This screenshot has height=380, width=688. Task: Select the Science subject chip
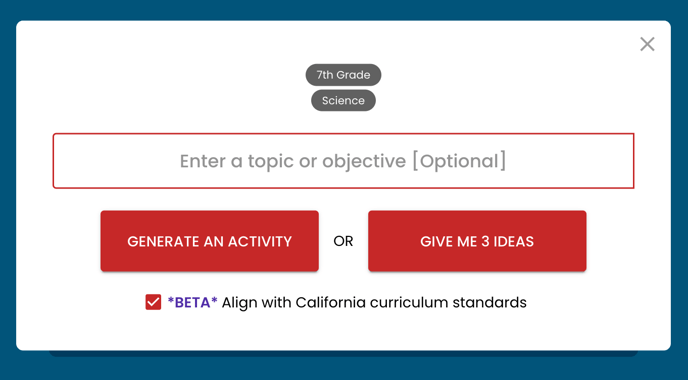[343, 100]
